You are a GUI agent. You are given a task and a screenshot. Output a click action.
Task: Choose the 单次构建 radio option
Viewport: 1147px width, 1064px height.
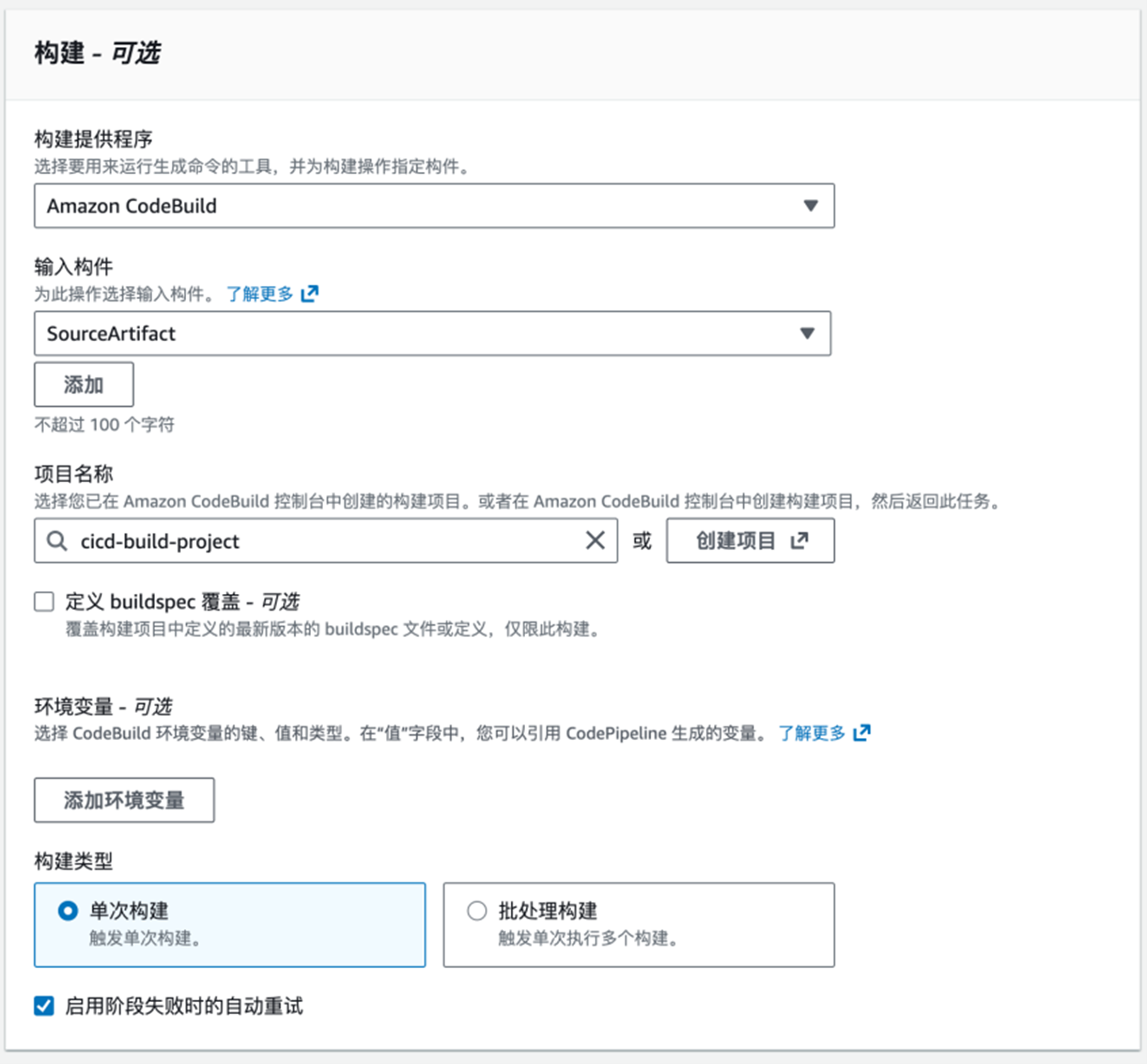tap(68, 910)
